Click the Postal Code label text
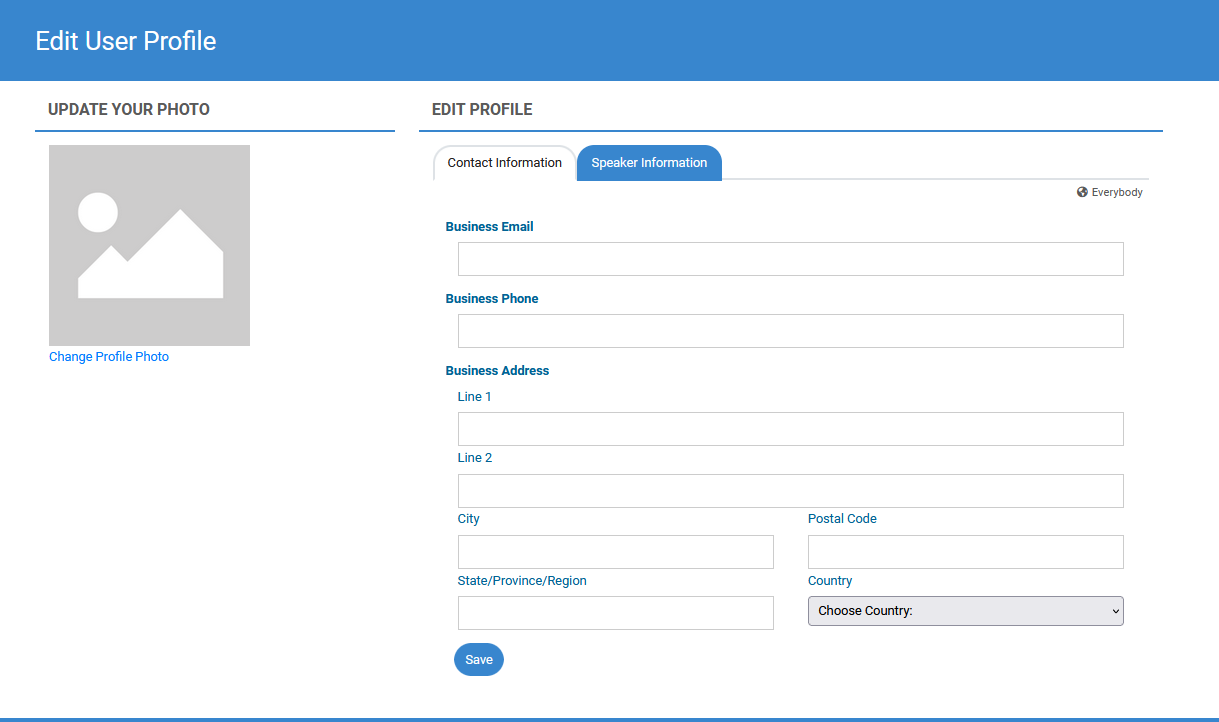Image resolution: width=1219 pixels, height=722 pixels. coord(842,519)
